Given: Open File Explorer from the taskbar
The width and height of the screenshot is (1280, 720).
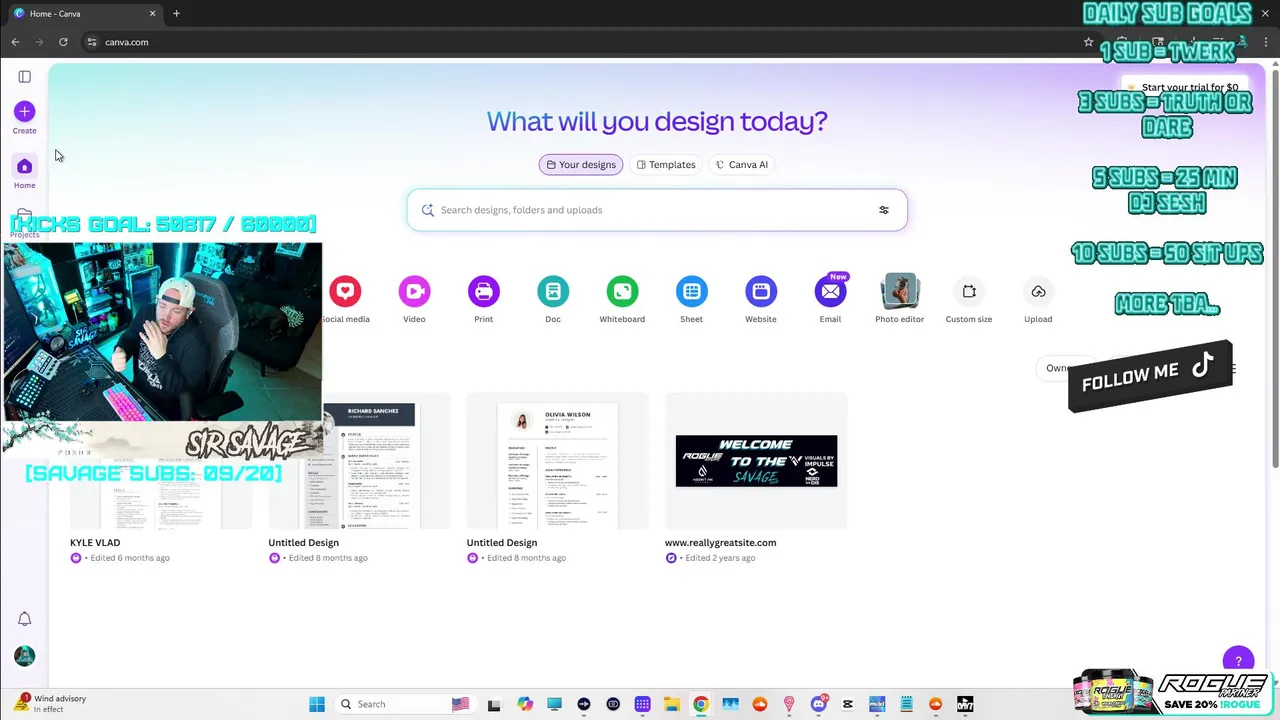Looking at the screenshot, I should 672,704.
